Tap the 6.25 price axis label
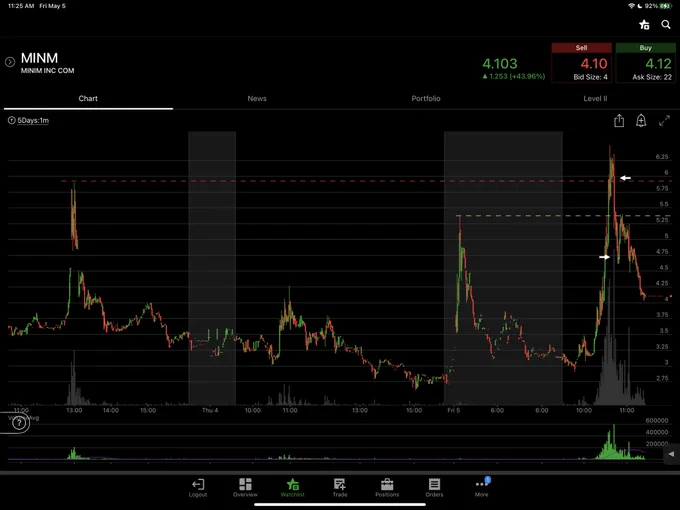This screenshot has height=510, width=680. (x=662, y=157)
